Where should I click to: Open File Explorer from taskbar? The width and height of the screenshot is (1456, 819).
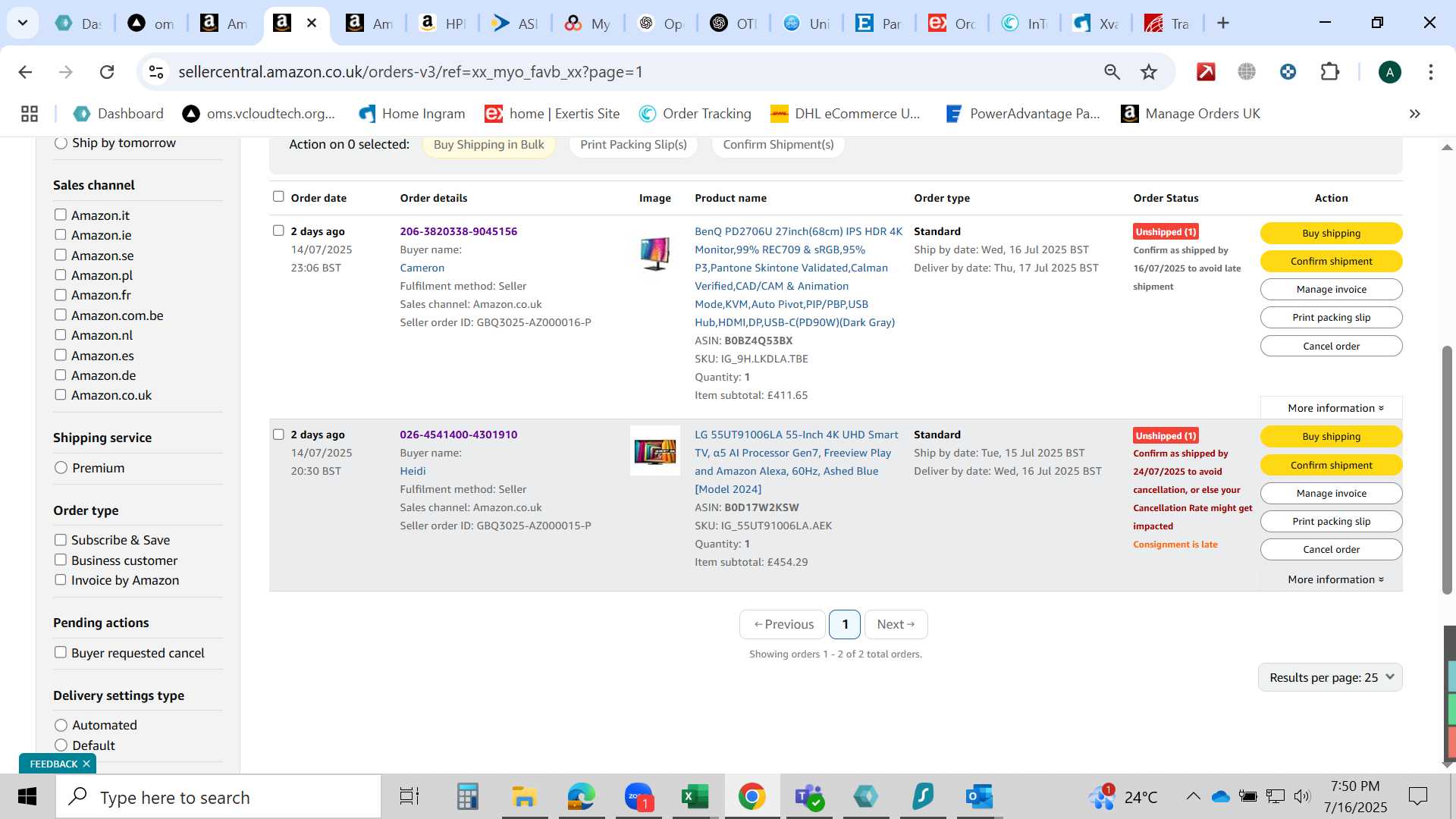(x=524, y=797)
